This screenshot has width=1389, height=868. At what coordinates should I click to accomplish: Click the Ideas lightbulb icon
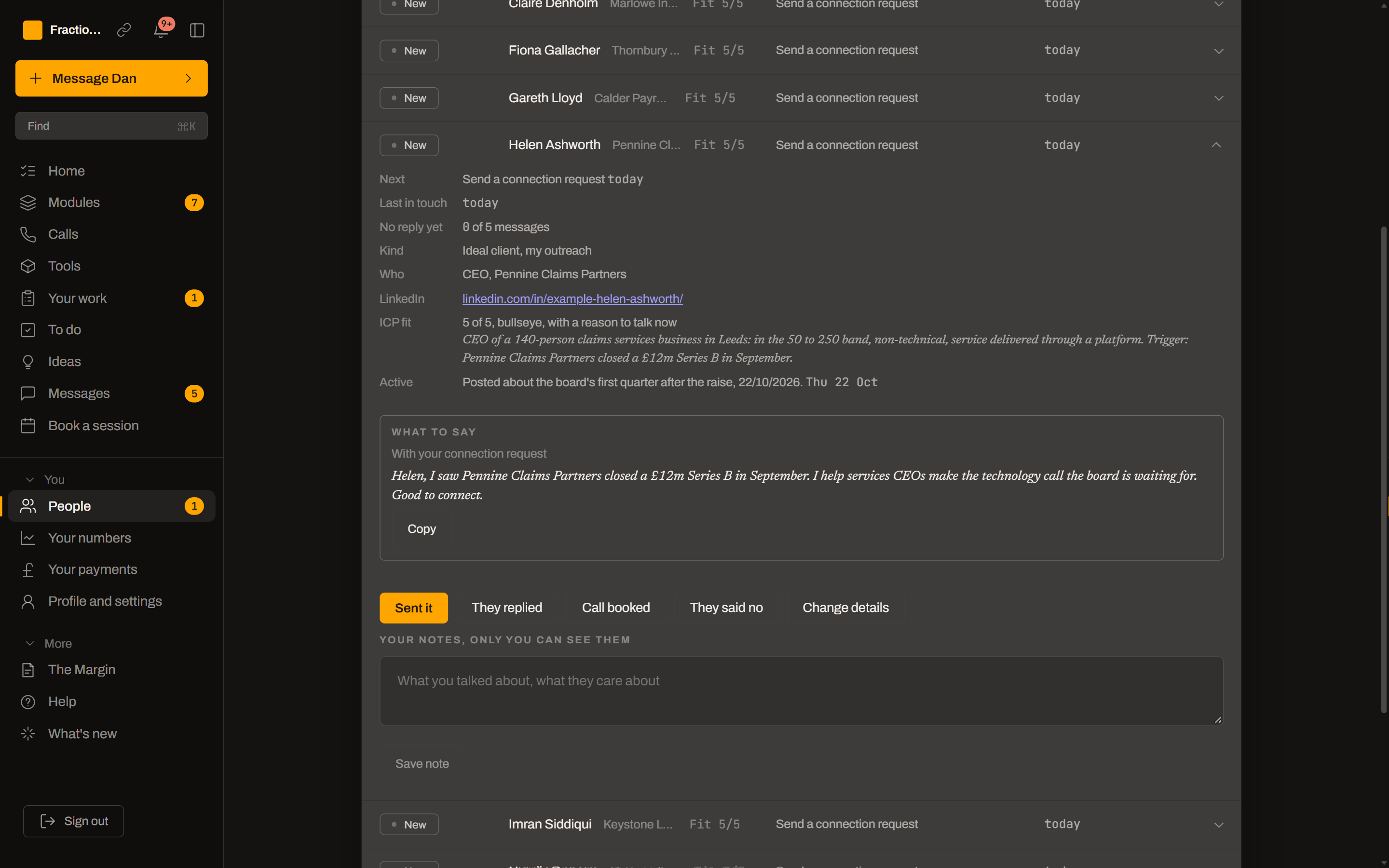pyautogui.click(x=28, y=362)
